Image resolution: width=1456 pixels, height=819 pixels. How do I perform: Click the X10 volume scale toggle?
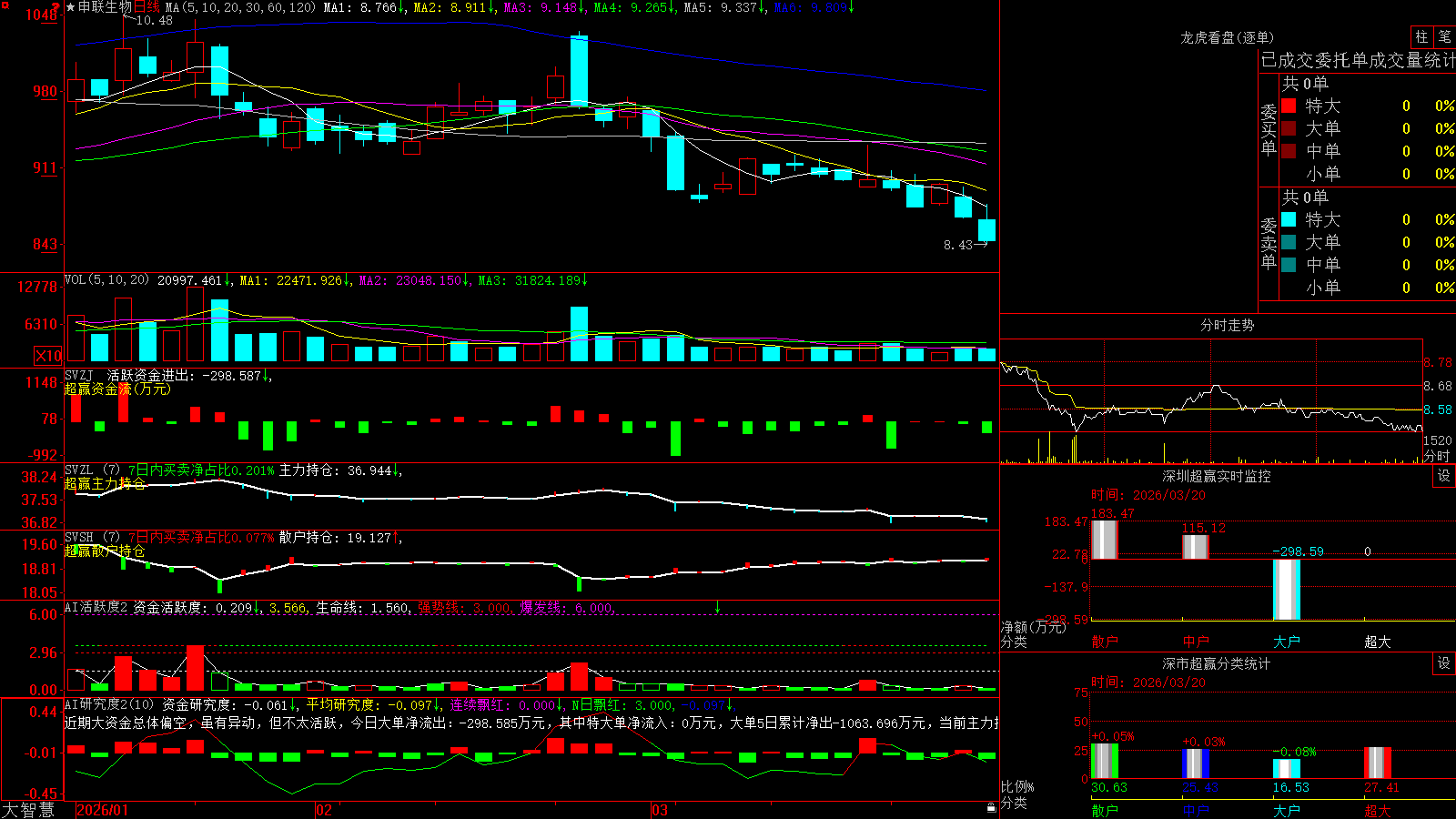click(48, 356)
